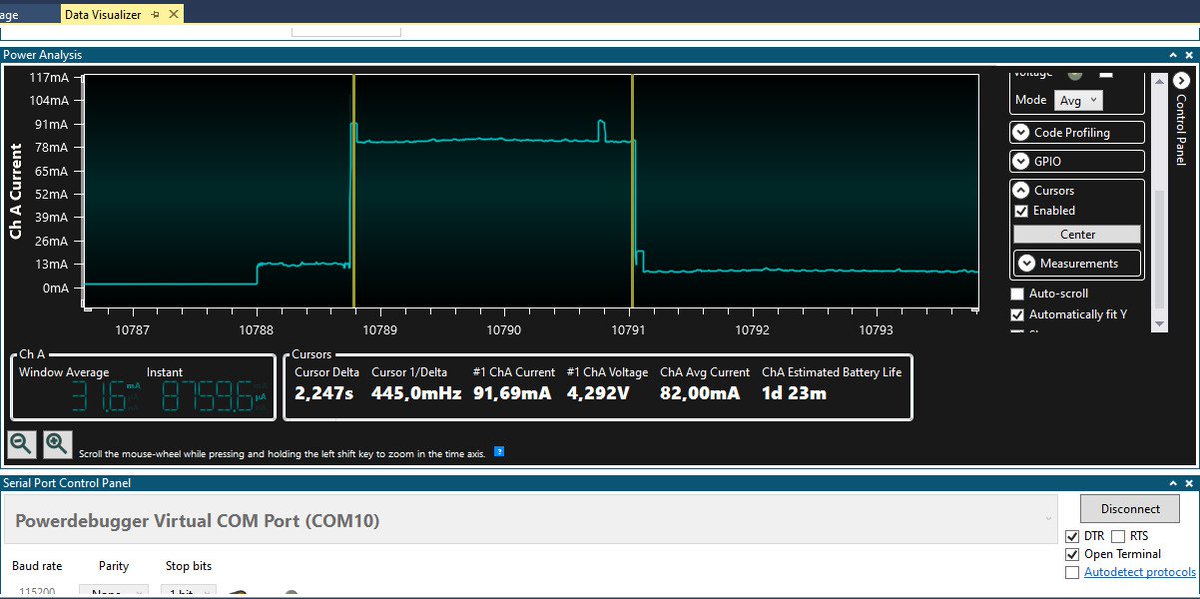The width and height of the screenshot is (1200, 599).
Task: Pin the Data Visualizer tab
Action: click(x=154, y=15)
